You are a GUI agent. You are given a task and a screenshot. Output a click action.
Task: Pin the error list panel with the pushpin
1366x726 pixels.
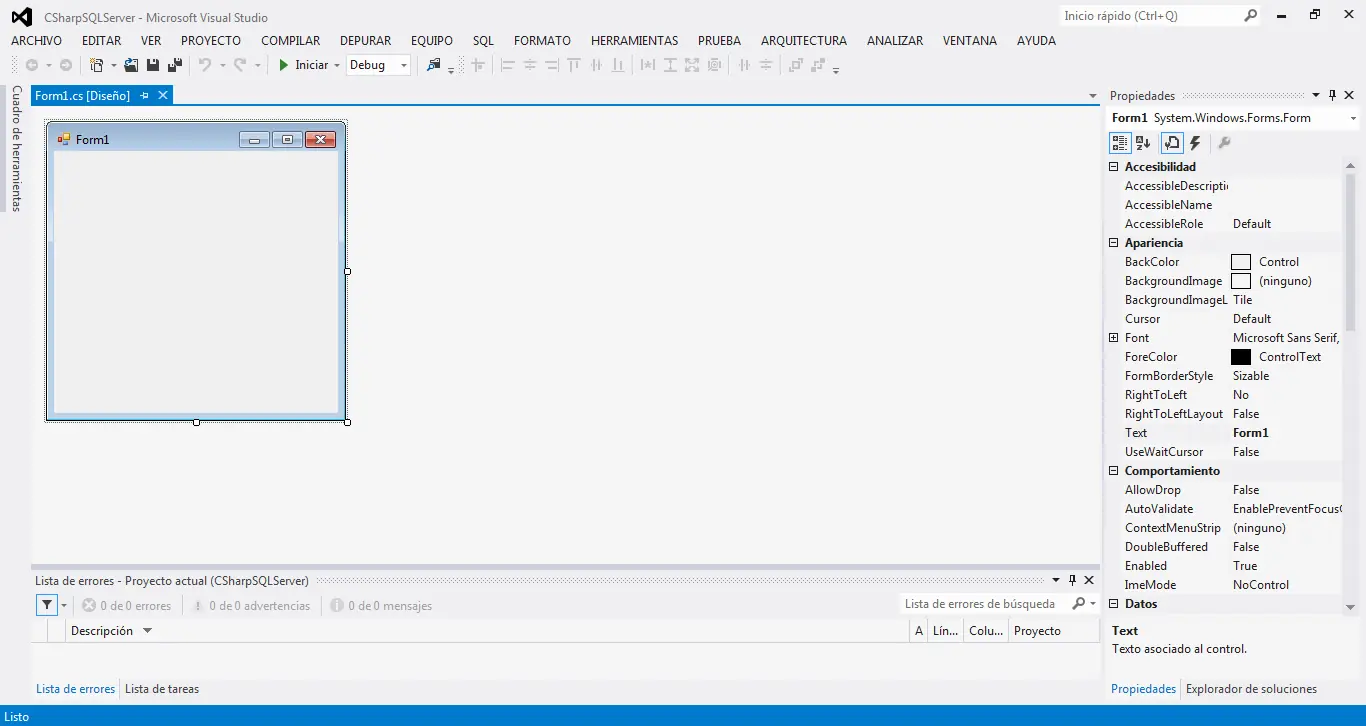pyautogui.click(x=1072, y=580)
